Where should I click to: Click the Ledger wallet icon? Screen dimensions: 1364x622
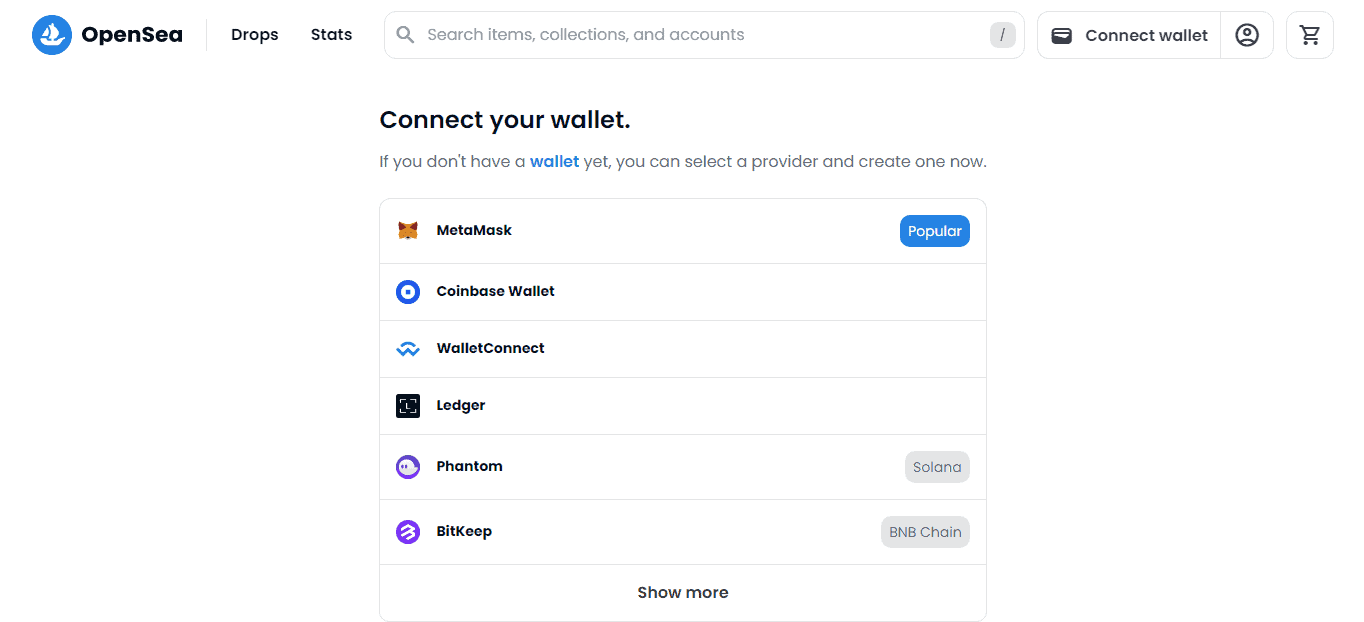click(408, 405)
